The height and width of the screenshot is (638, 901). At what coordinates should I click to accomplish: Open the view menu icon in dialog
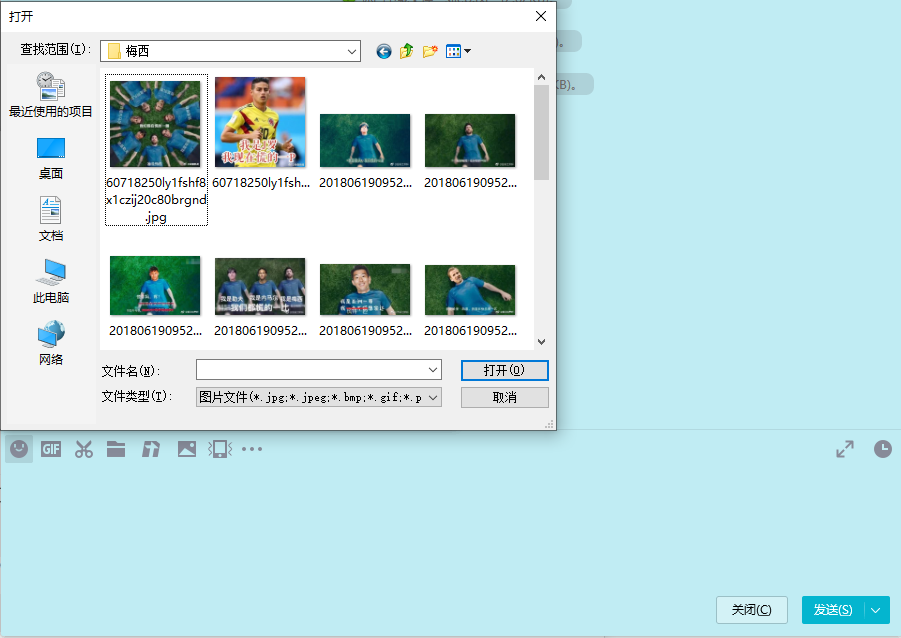(458, 51)
